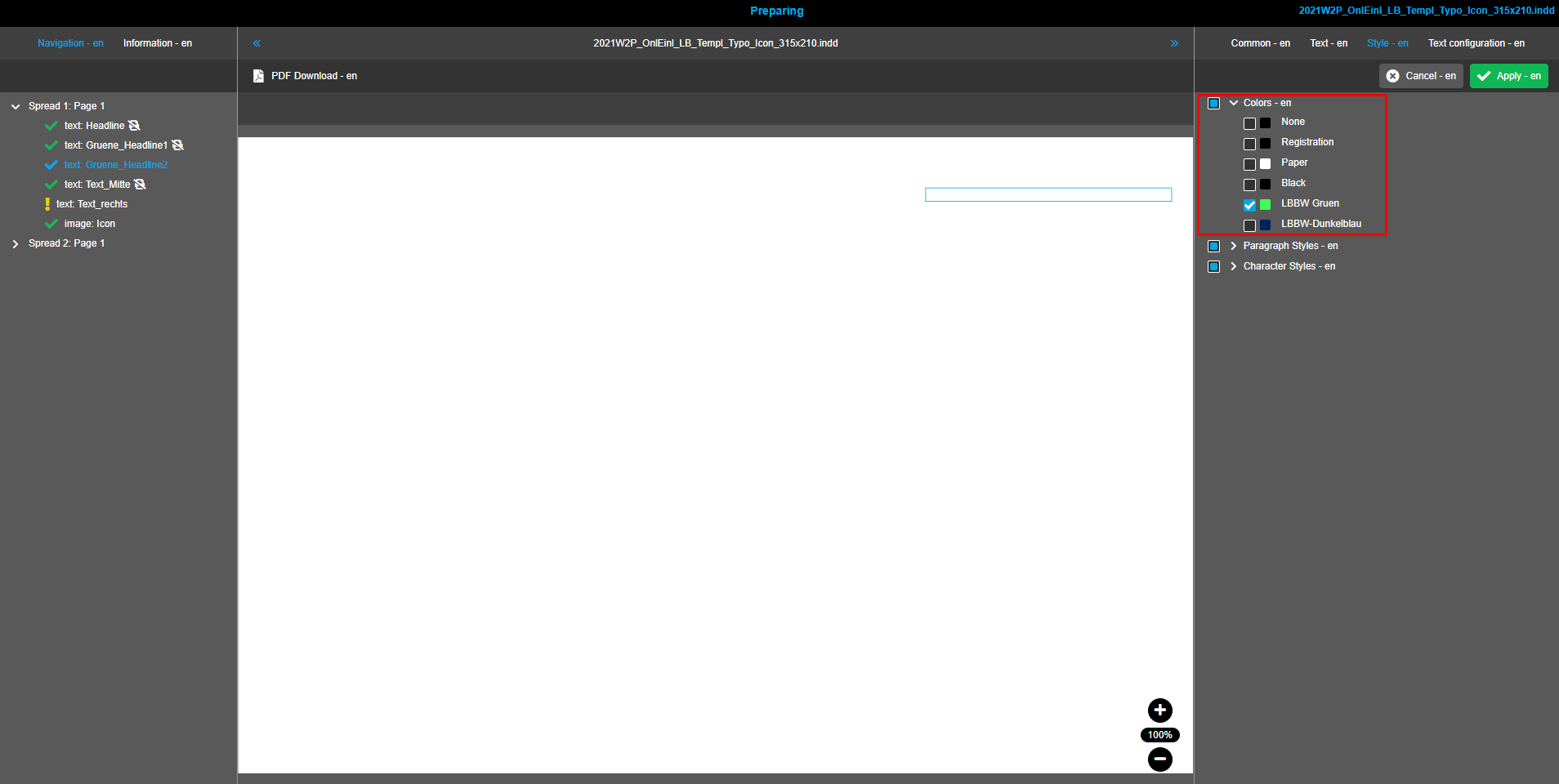Click green checkmark beside text: Headline
The width and height of the screenshot is (1559, 784).
(51, 126)
